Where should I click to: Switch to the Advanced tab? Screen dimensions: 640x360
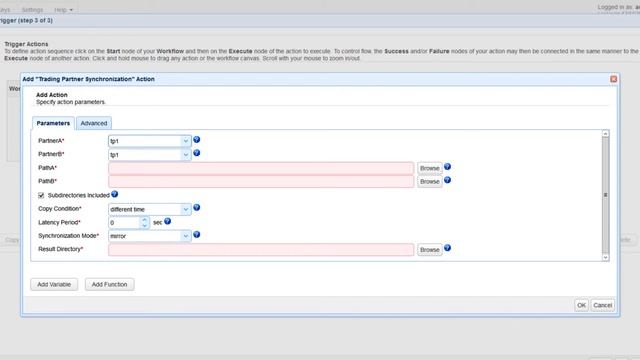(x=94, y=123)
